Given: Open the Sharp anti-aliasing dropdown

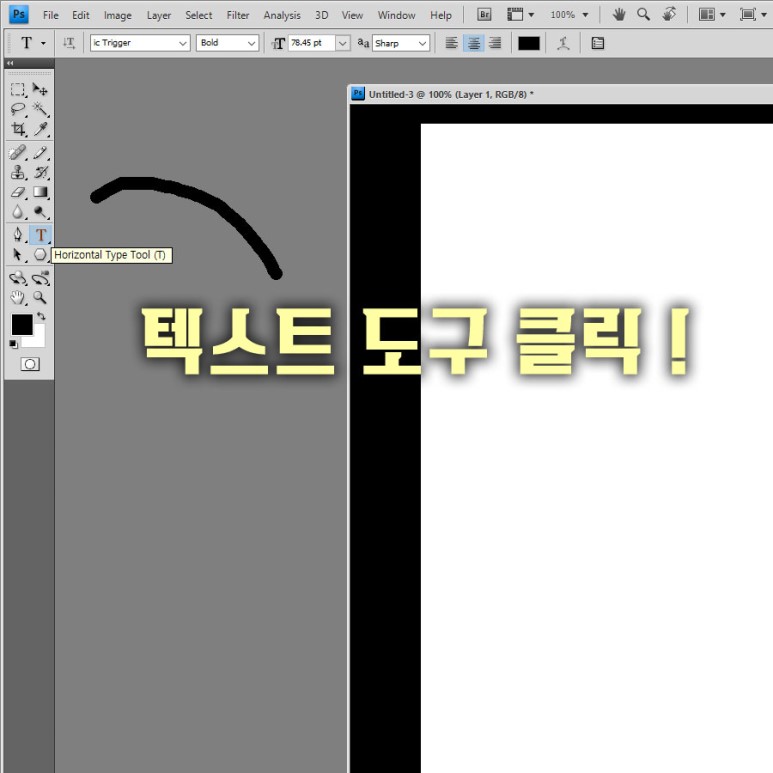Looking at the screenshot, I should (x=400, y=43).
